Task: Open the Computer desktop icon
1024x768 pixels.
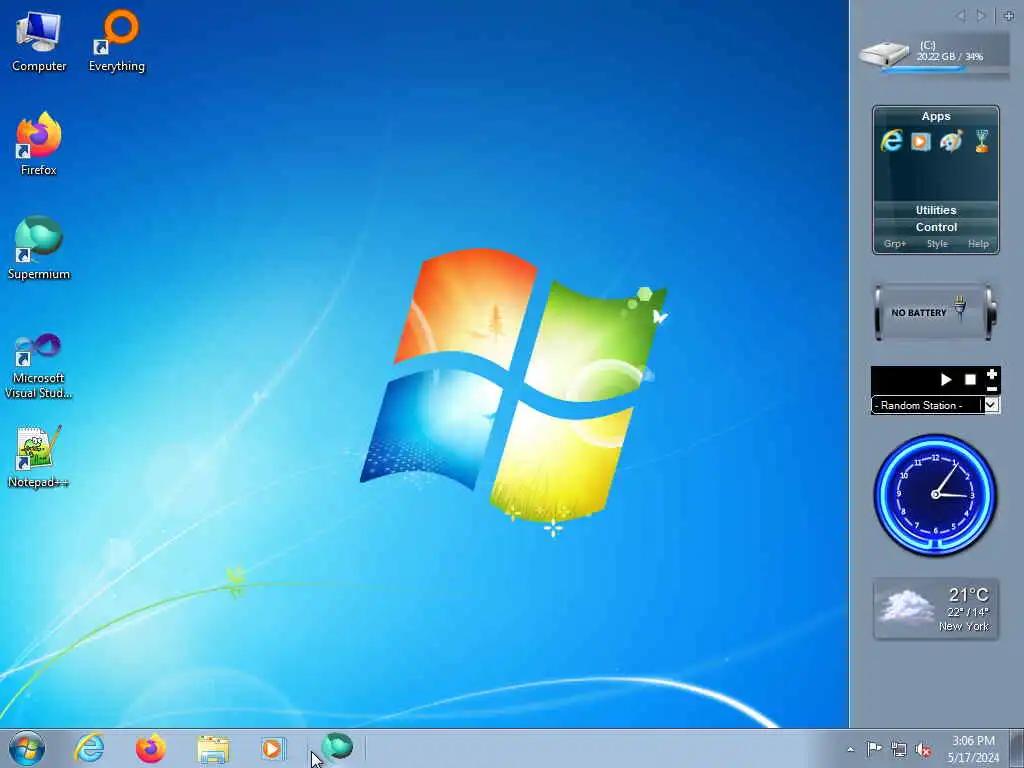Action: click(x=38, y=41)
